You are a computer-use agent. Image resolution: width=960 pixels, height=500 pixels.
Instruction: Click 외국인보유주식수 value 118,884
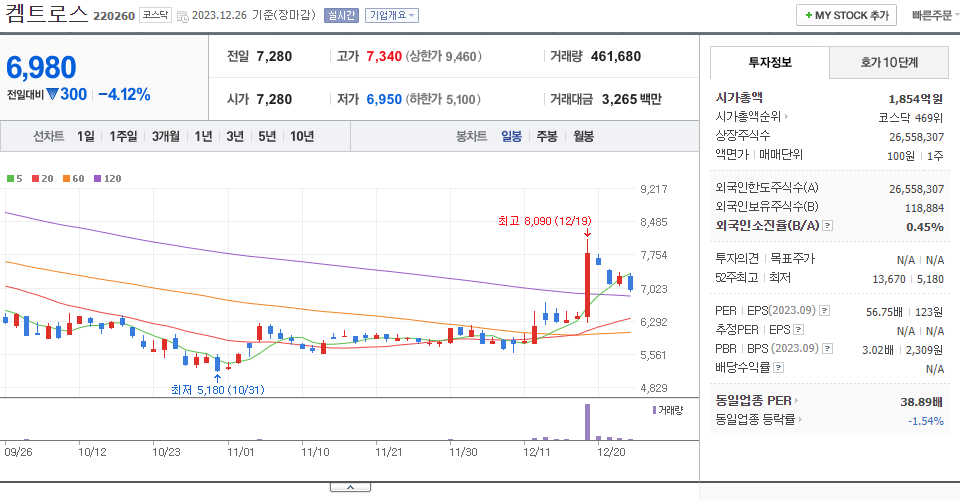tap(924, 208)
